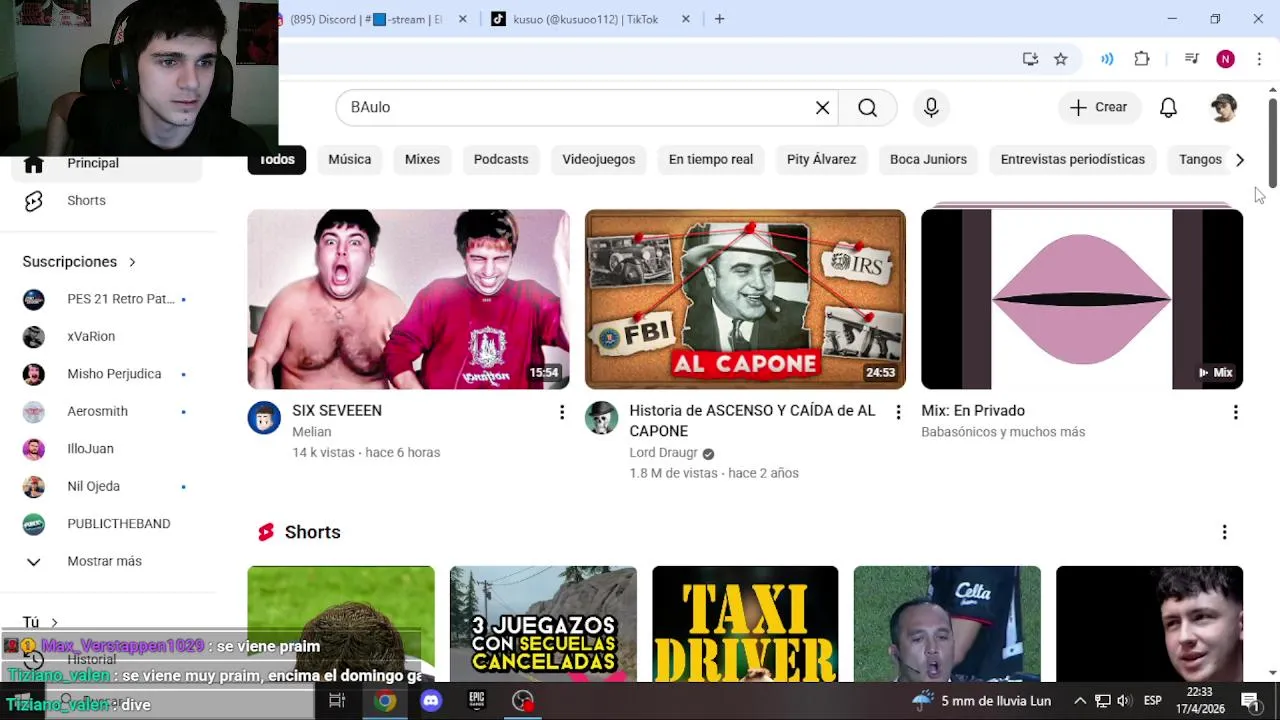Open Chrome three-dot menu

click(1259, 59)
